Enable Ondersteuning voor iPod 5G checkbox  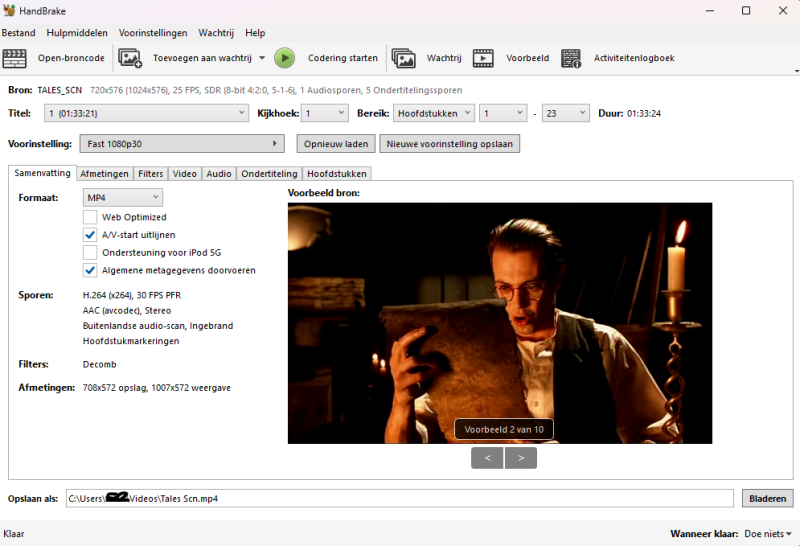point(90,253)
